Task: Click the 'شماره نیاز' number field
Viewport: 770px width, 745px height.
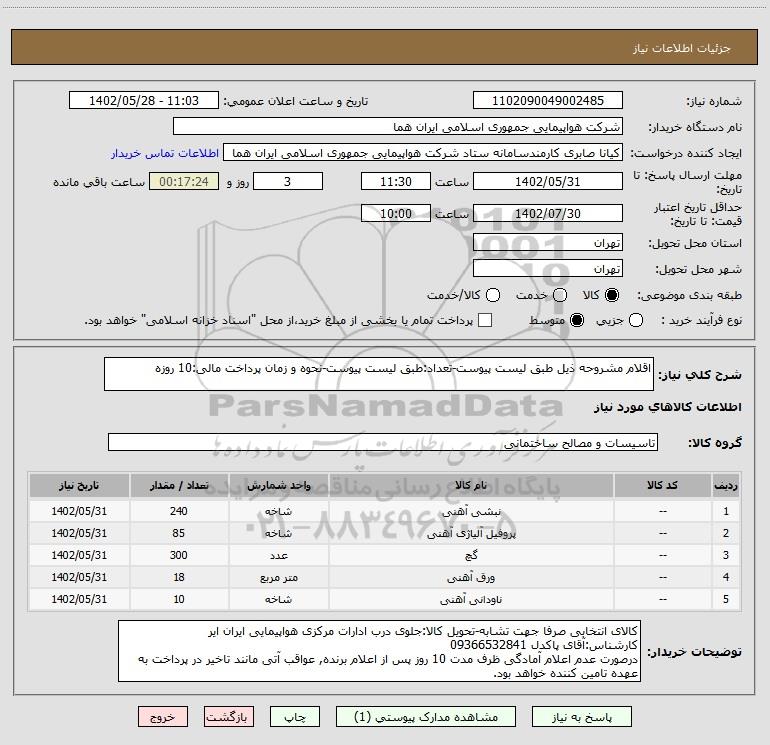Action: click(547, 101)
